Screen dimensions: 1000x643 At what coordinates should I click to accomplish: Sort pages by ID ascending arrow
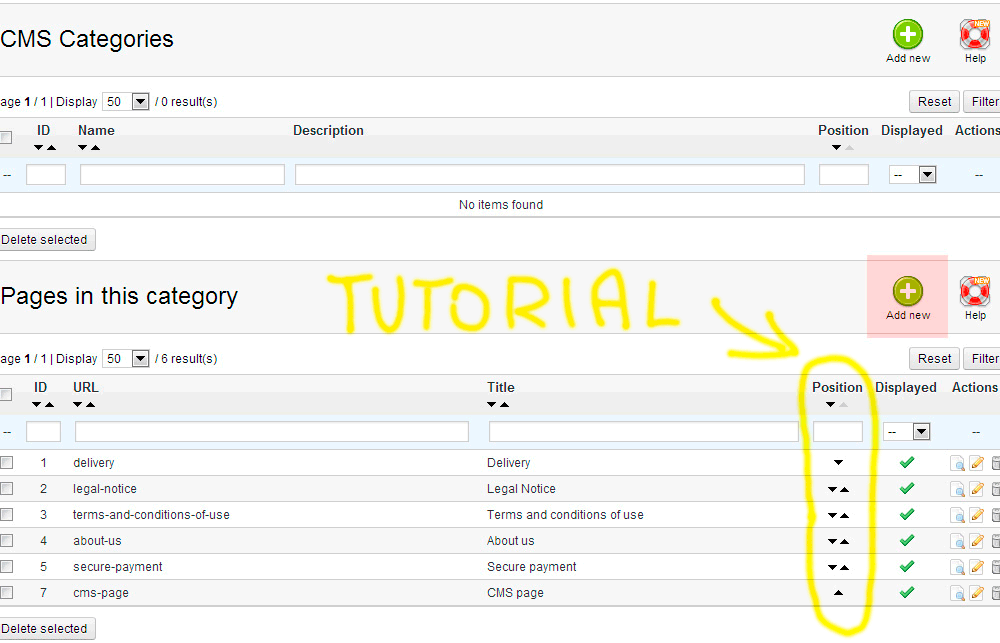pyautogui.click(x=49, y=404)
